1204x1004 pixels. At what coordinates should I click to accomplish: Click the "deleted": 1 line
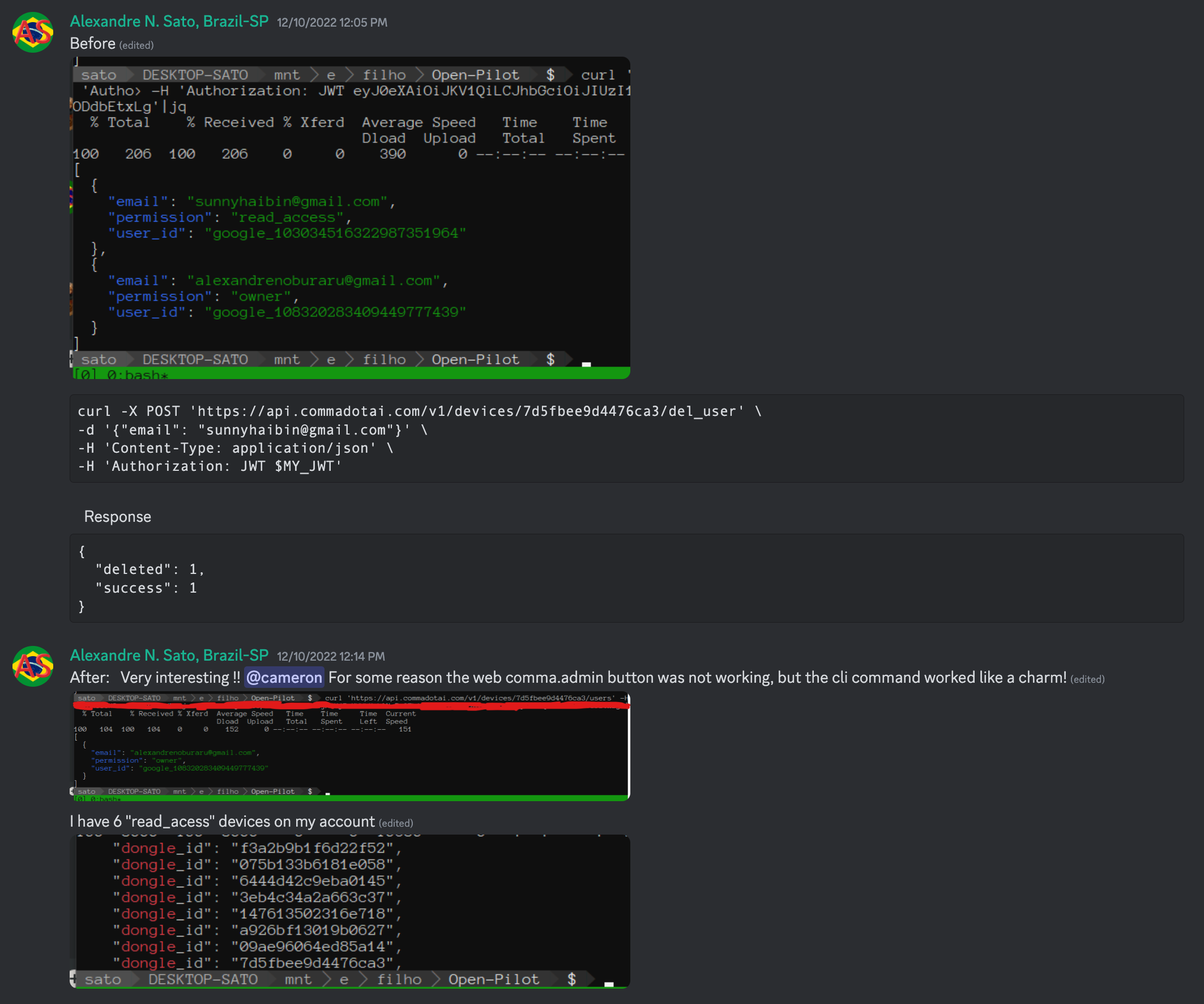click(150, 569)
